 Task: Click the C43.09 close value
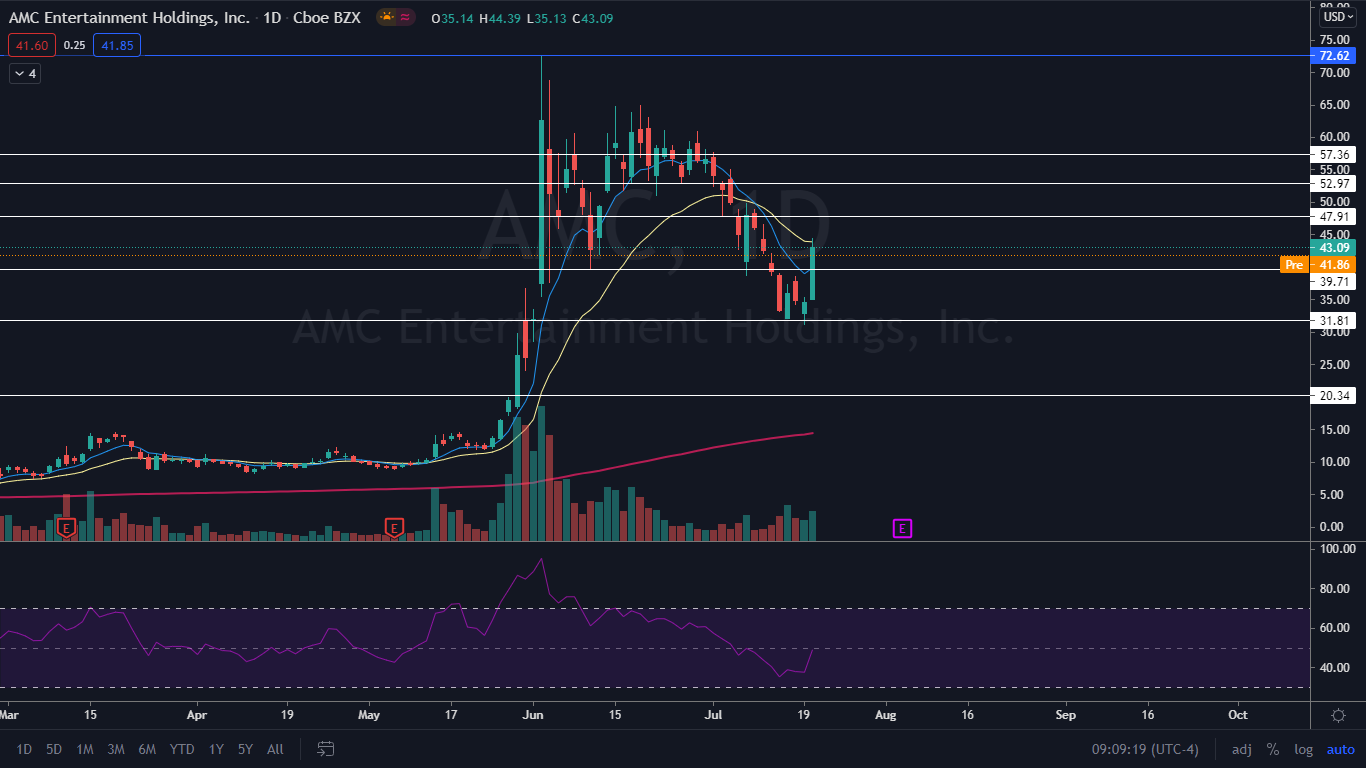point(592,18)
